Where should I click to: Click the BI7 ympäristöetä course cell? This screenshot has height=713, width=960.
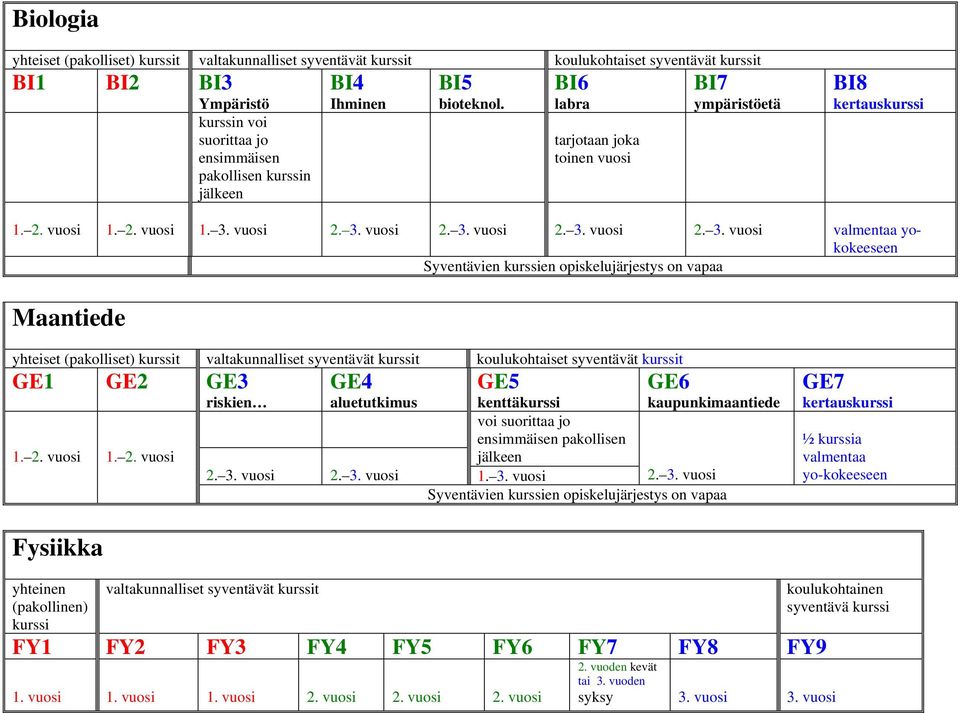755,91
